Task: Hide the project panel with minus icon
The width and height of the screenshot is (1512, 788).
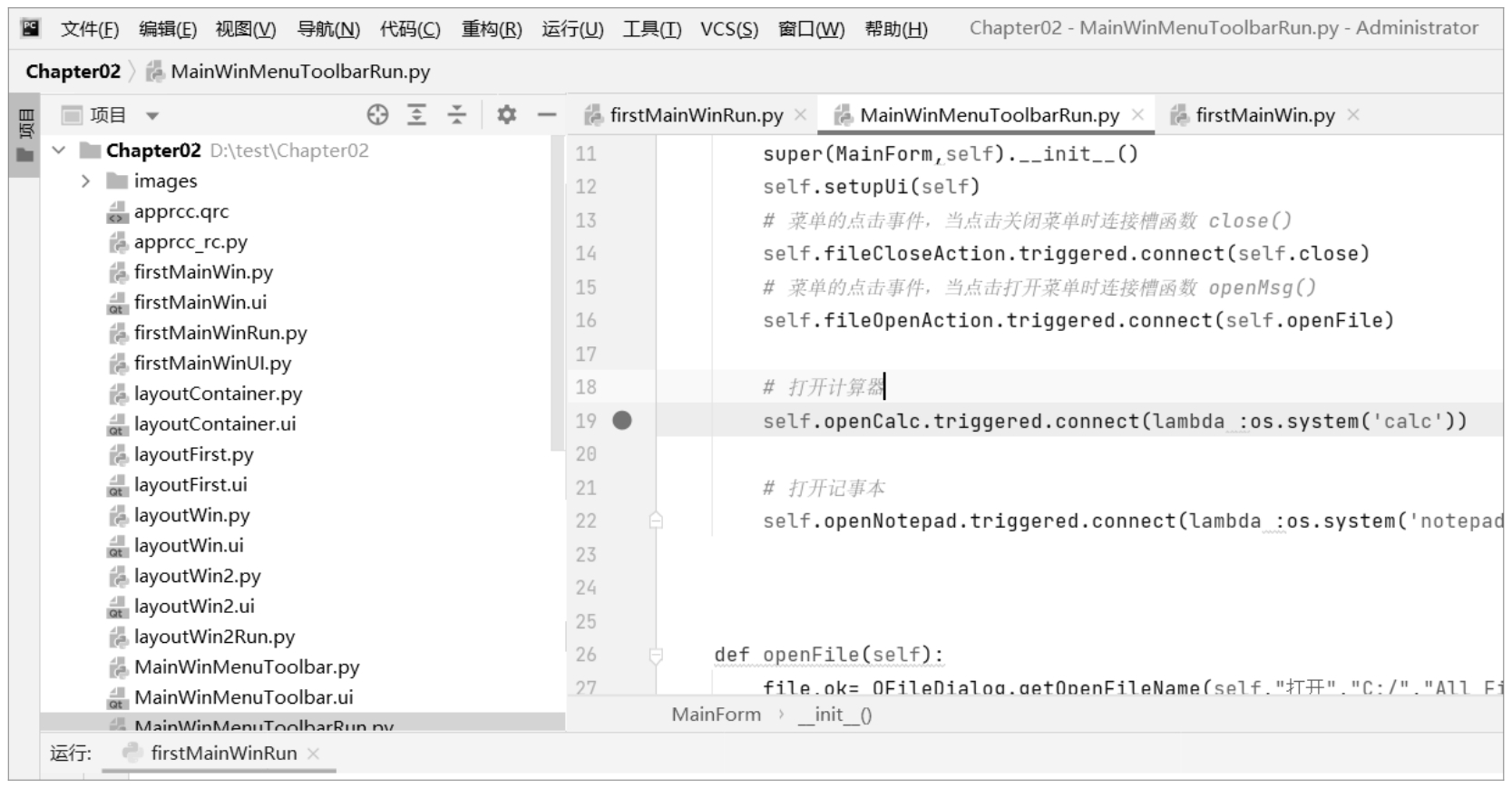Action: (546, 115)
